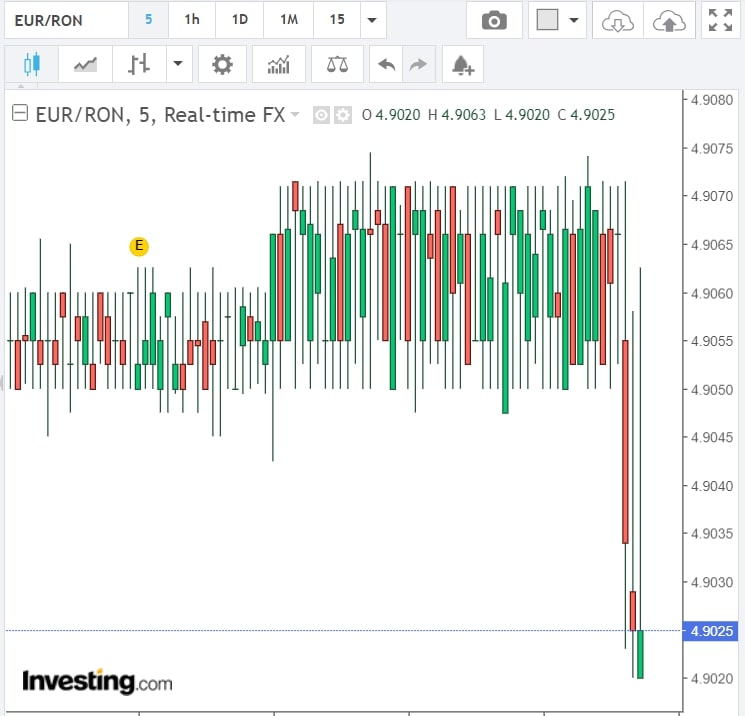
Task: Open the chart style dropdown arrow
Action: point(178,65)
